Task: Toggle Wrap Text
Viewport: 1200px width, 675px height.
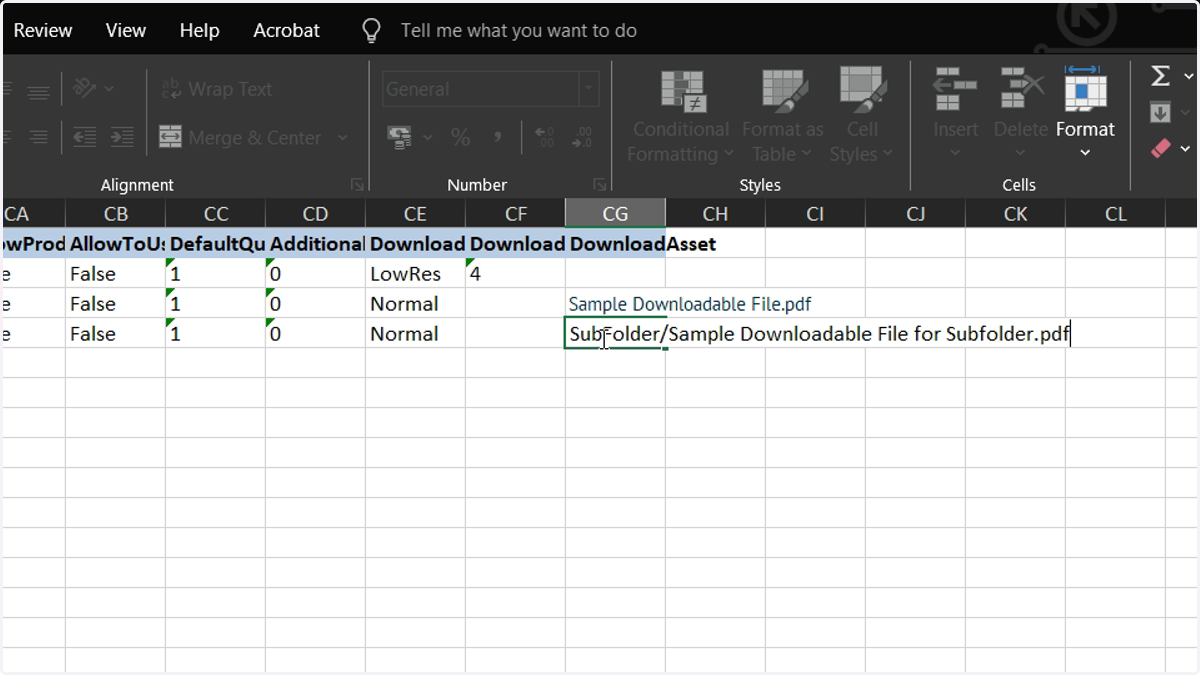Action: tap(216, 89)
